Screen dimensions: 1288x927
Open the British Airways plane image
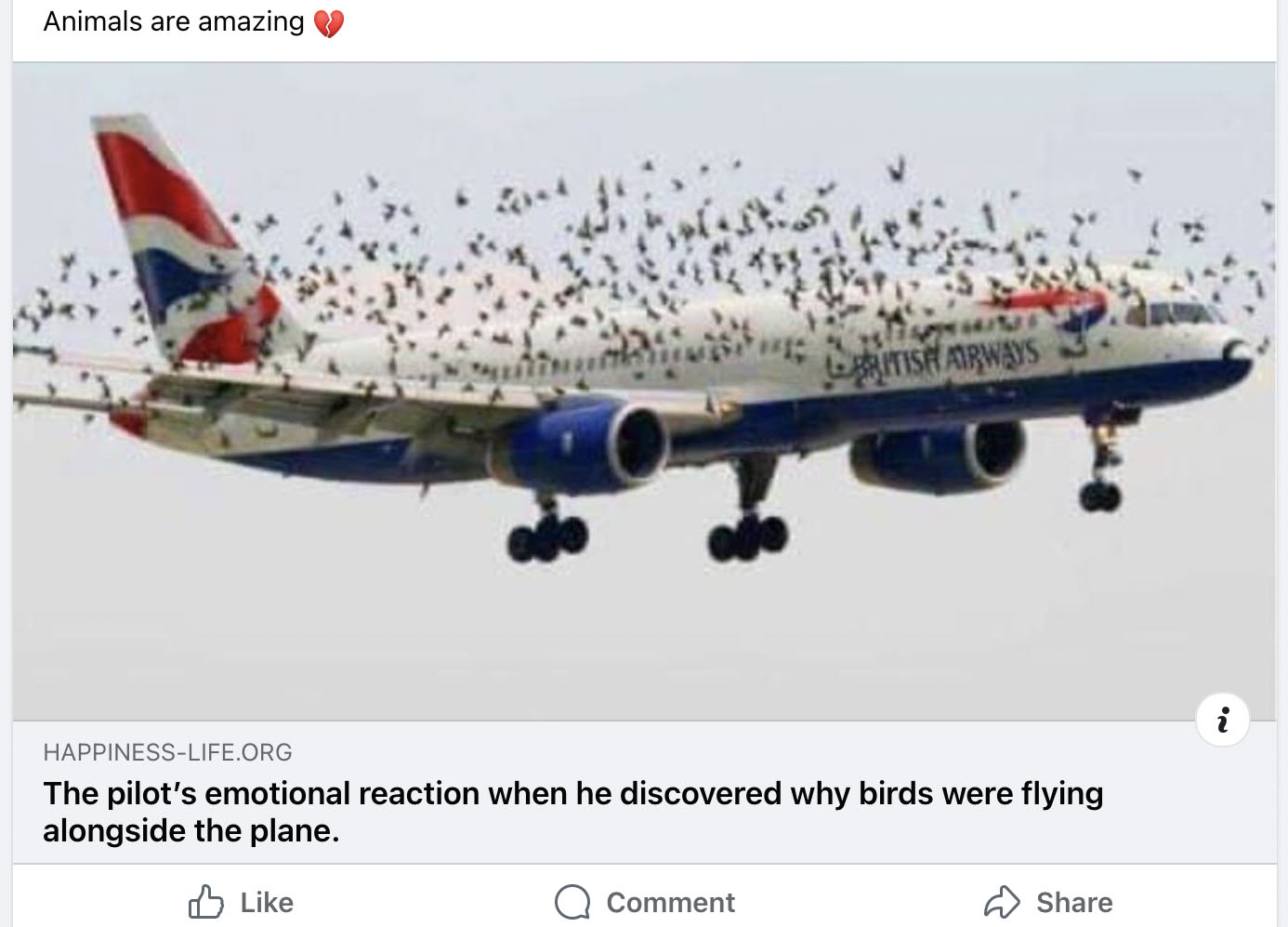[x=644, y=391]
